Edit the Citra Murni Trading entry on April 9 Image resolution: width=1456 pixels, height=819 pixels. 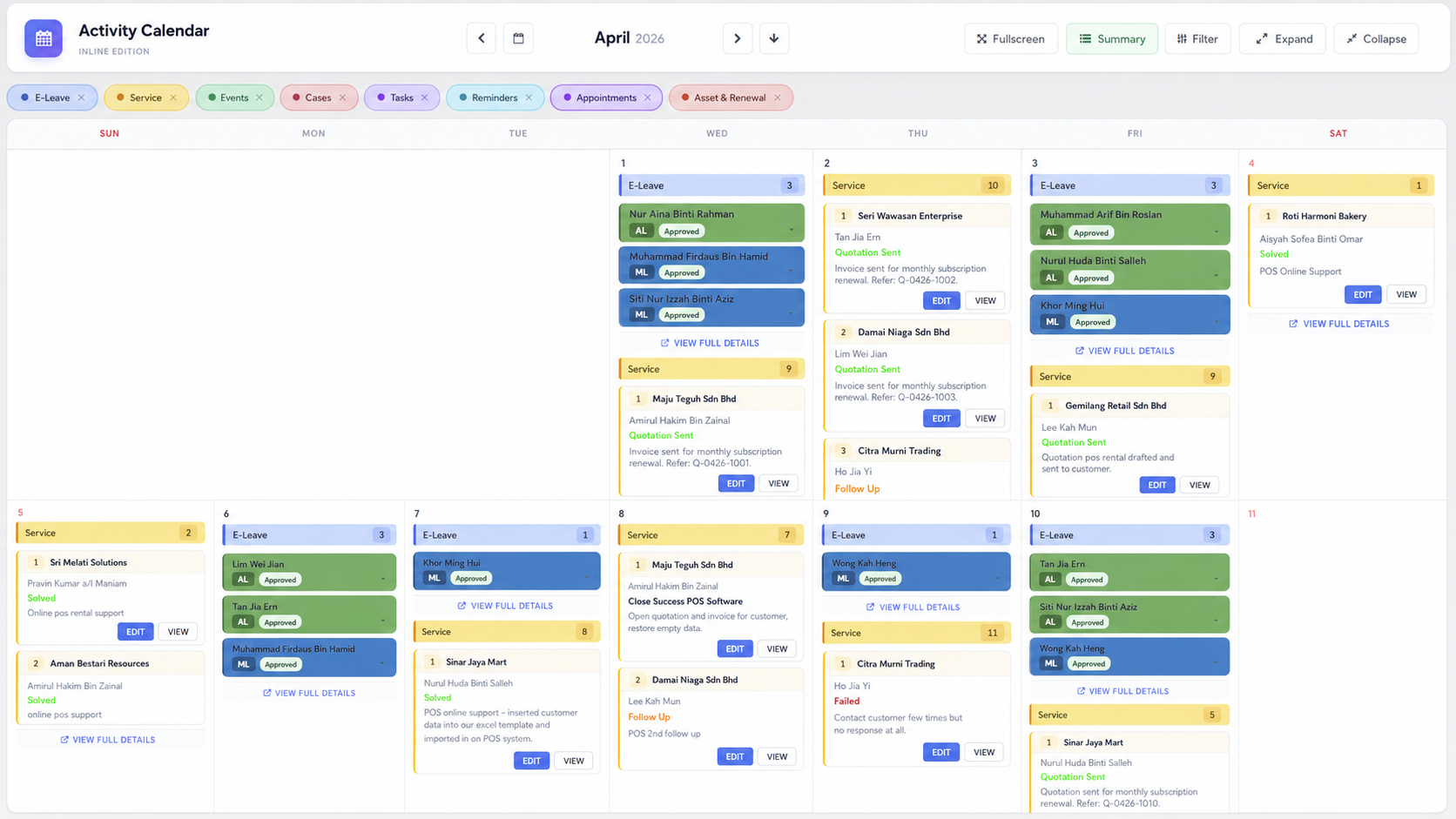pos(941,752)
